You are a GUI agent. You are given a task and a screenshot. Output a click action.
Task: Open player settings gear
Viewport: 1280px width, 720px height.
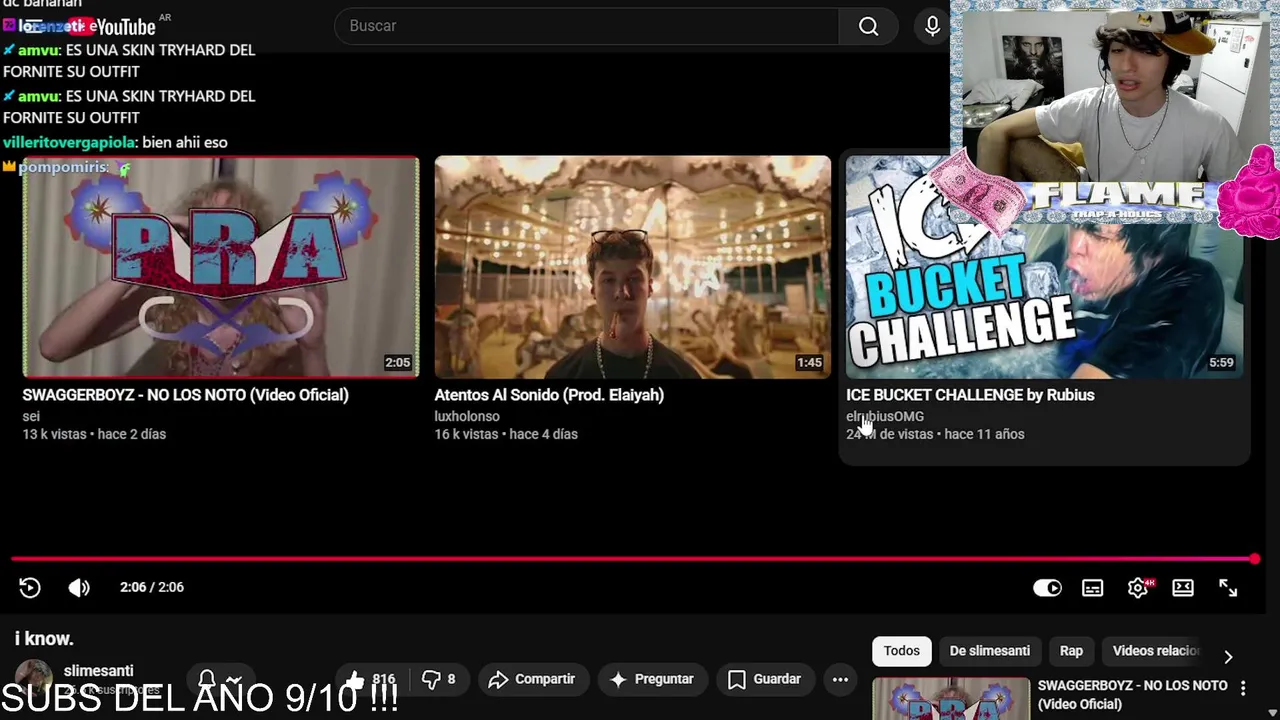(x=1138, y=588)
